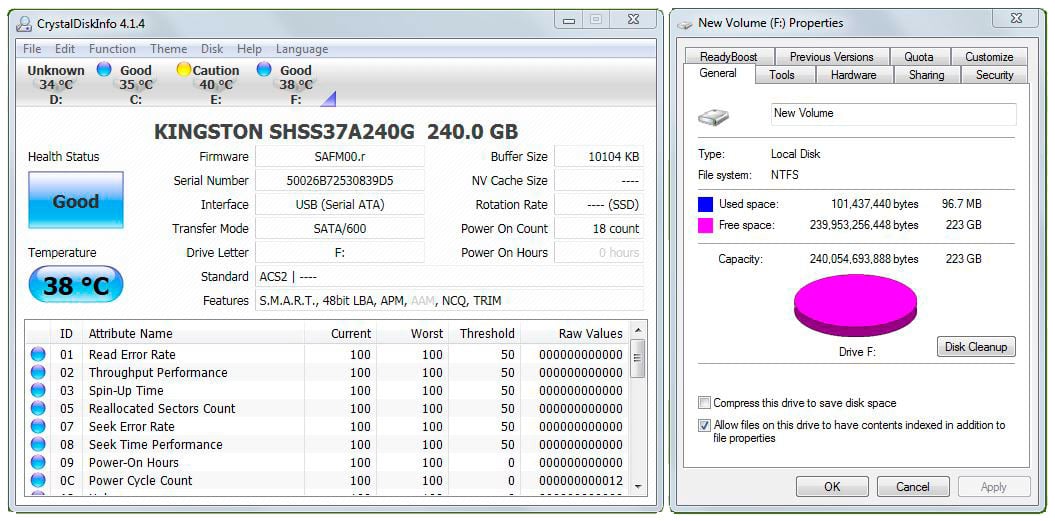Click the Features list S.M.A.R.T. field
The width and height of the screenshot is (1055, 521).
click(449, 300)
